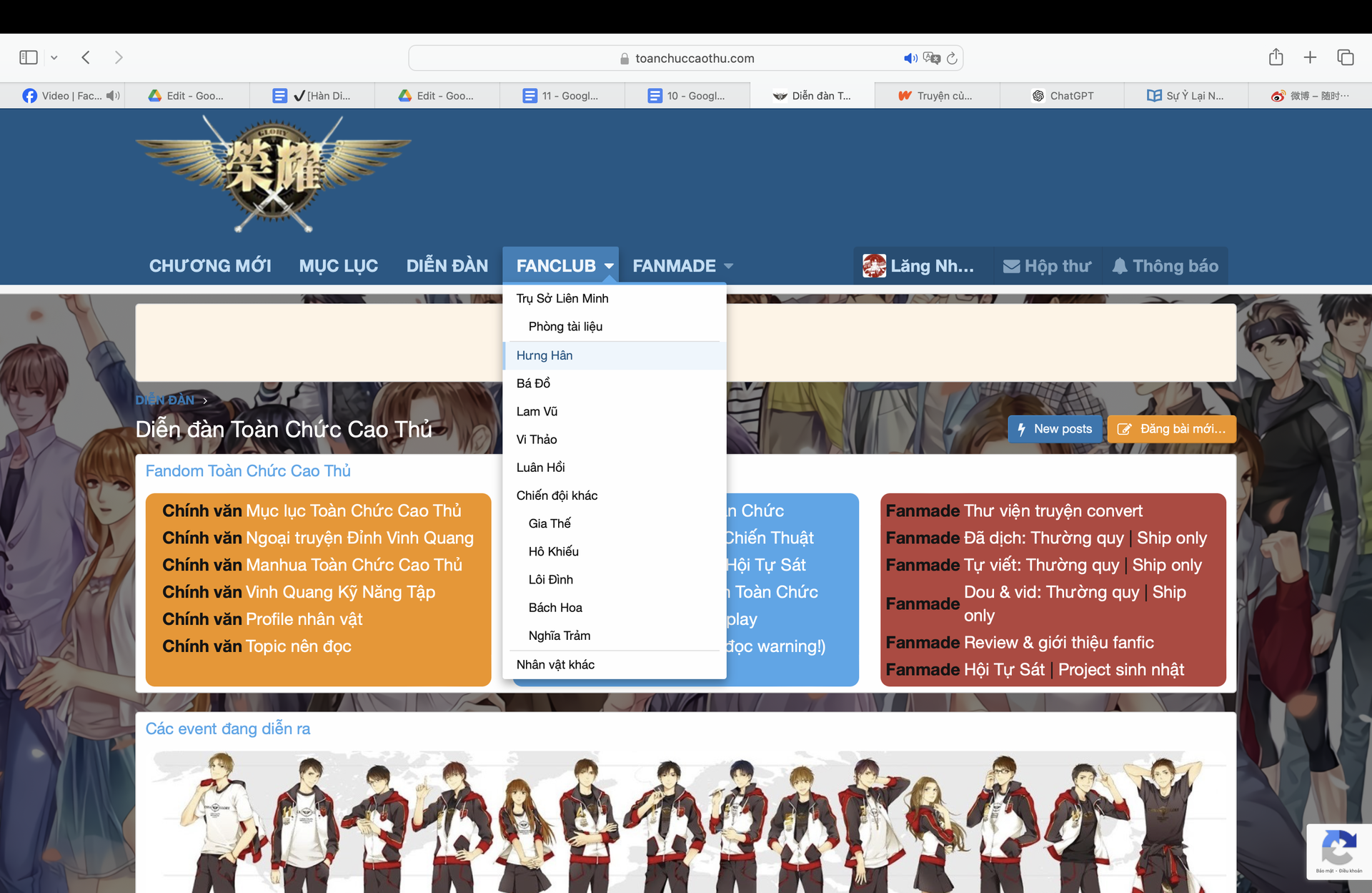Open Các event đang diễn ra heading
Screen dimensions: 1372x893
pyautogui.click(x=228, y=729)
